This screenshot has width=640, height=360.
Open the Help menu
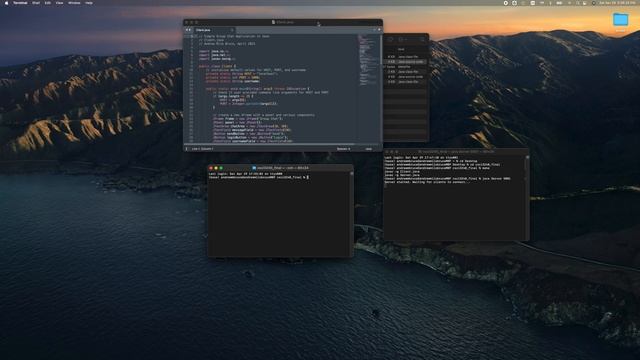coord(89,3)
